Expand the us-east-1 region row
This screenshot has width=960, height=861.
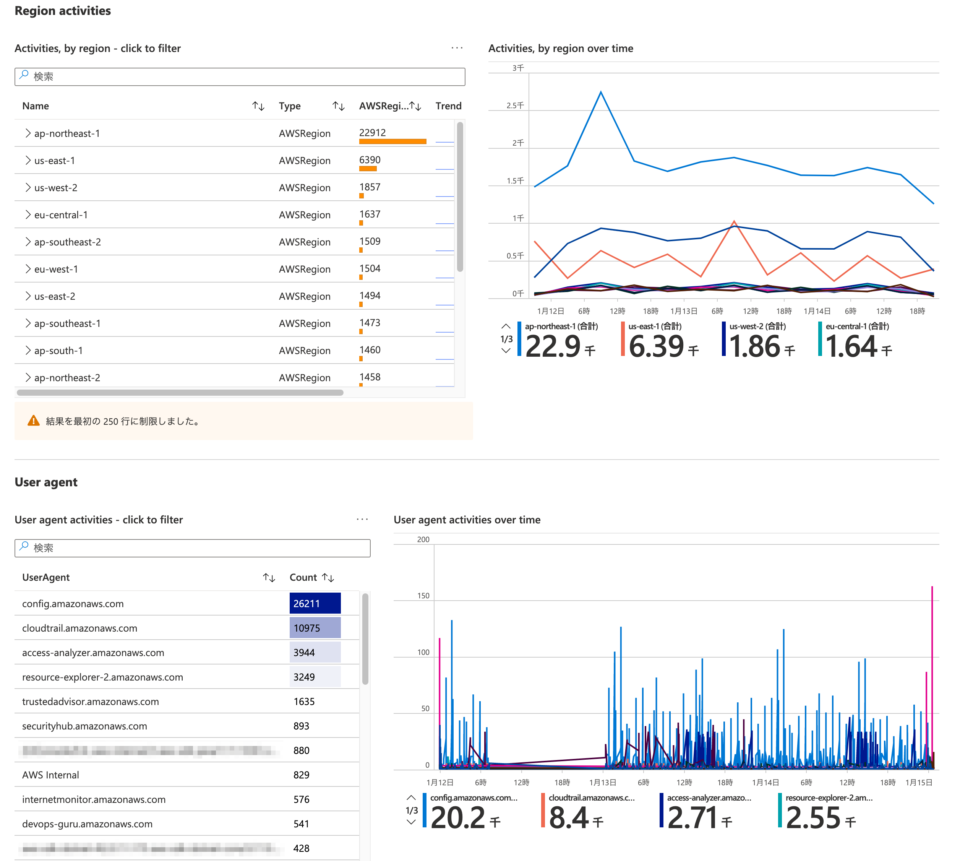point(27,160)
